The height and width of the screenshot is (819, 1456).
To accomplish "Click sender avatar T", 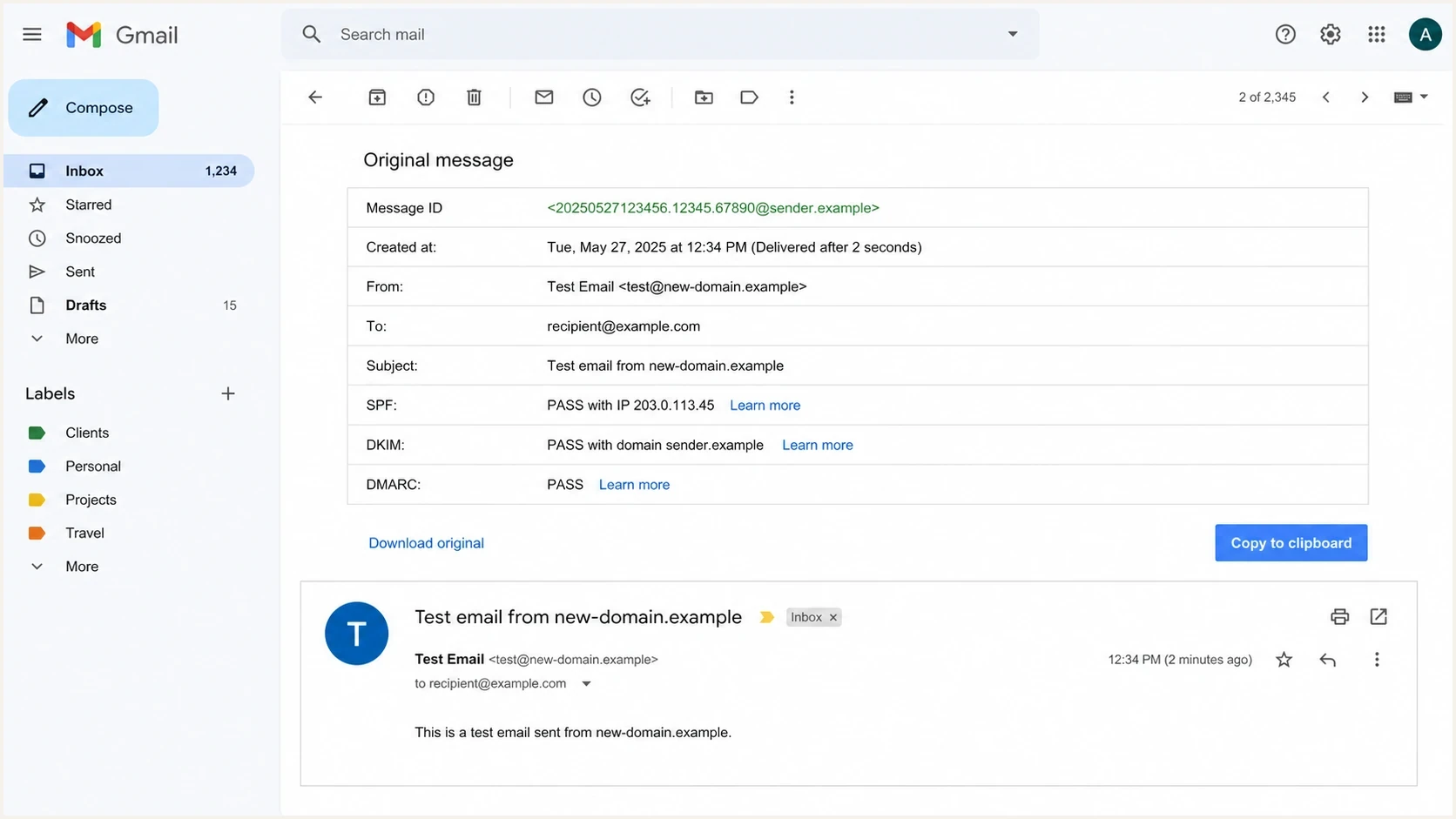I will pyautogui.click(x=356, y=634).
